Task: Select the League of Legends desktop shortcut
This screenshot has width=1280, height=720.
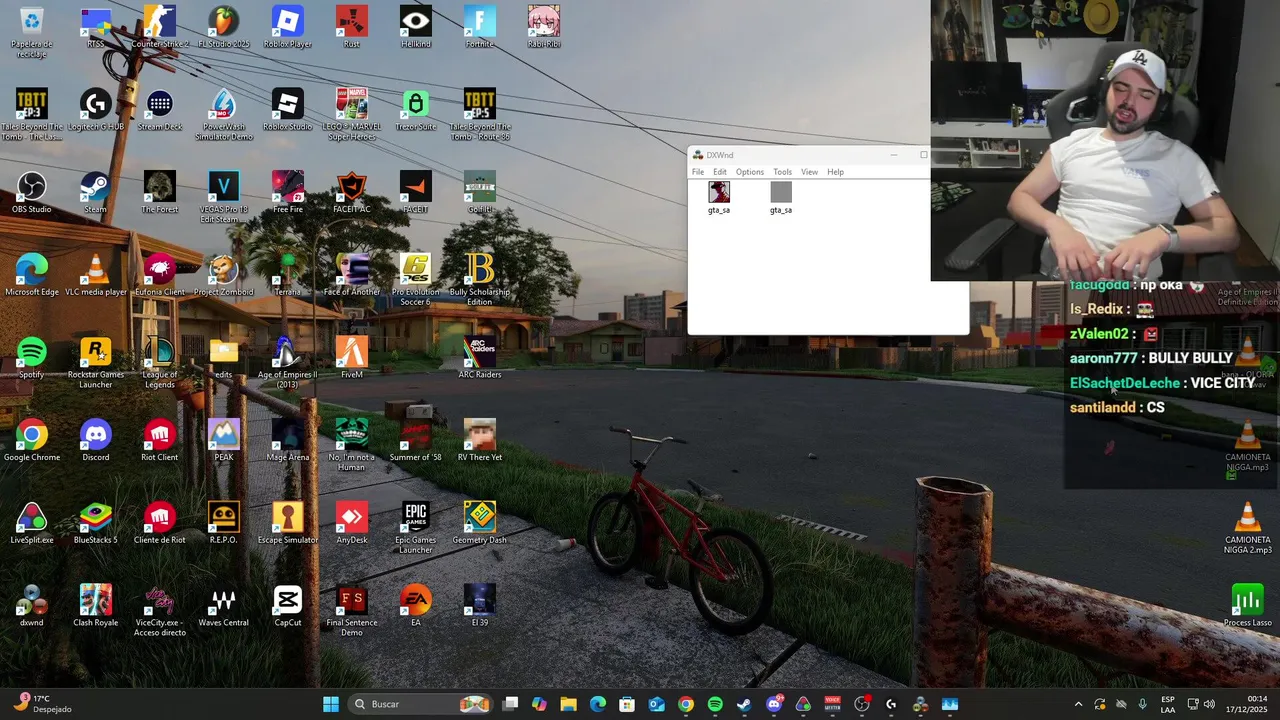Action: coord(160,362)
